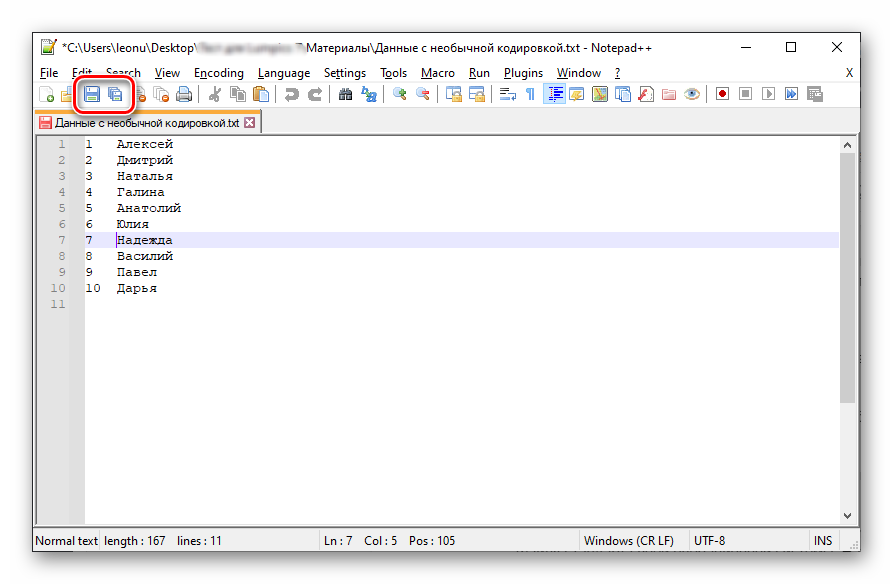Expand the Language menu
The image size is (893, 584).
(x=283, y=73)
